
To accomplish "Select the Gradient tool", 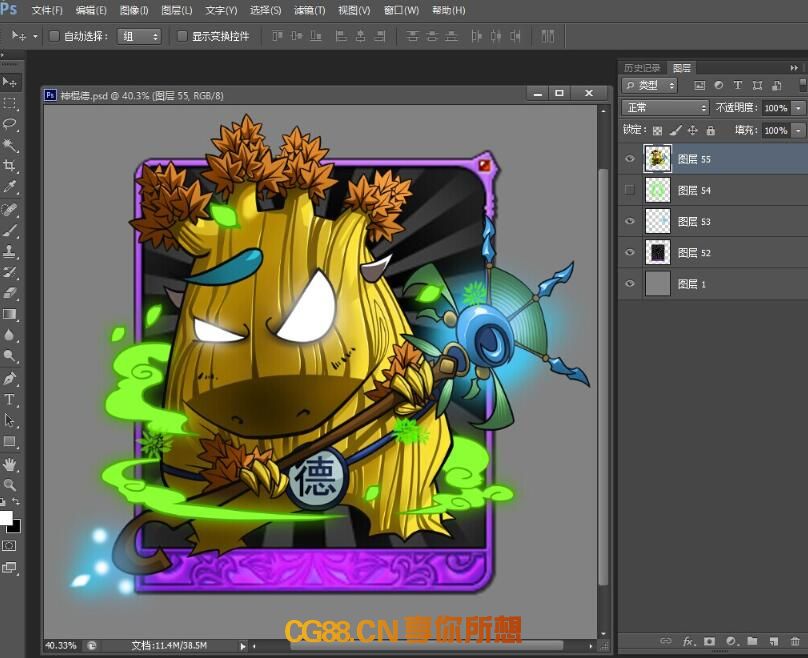I will (x=9, y=314).
